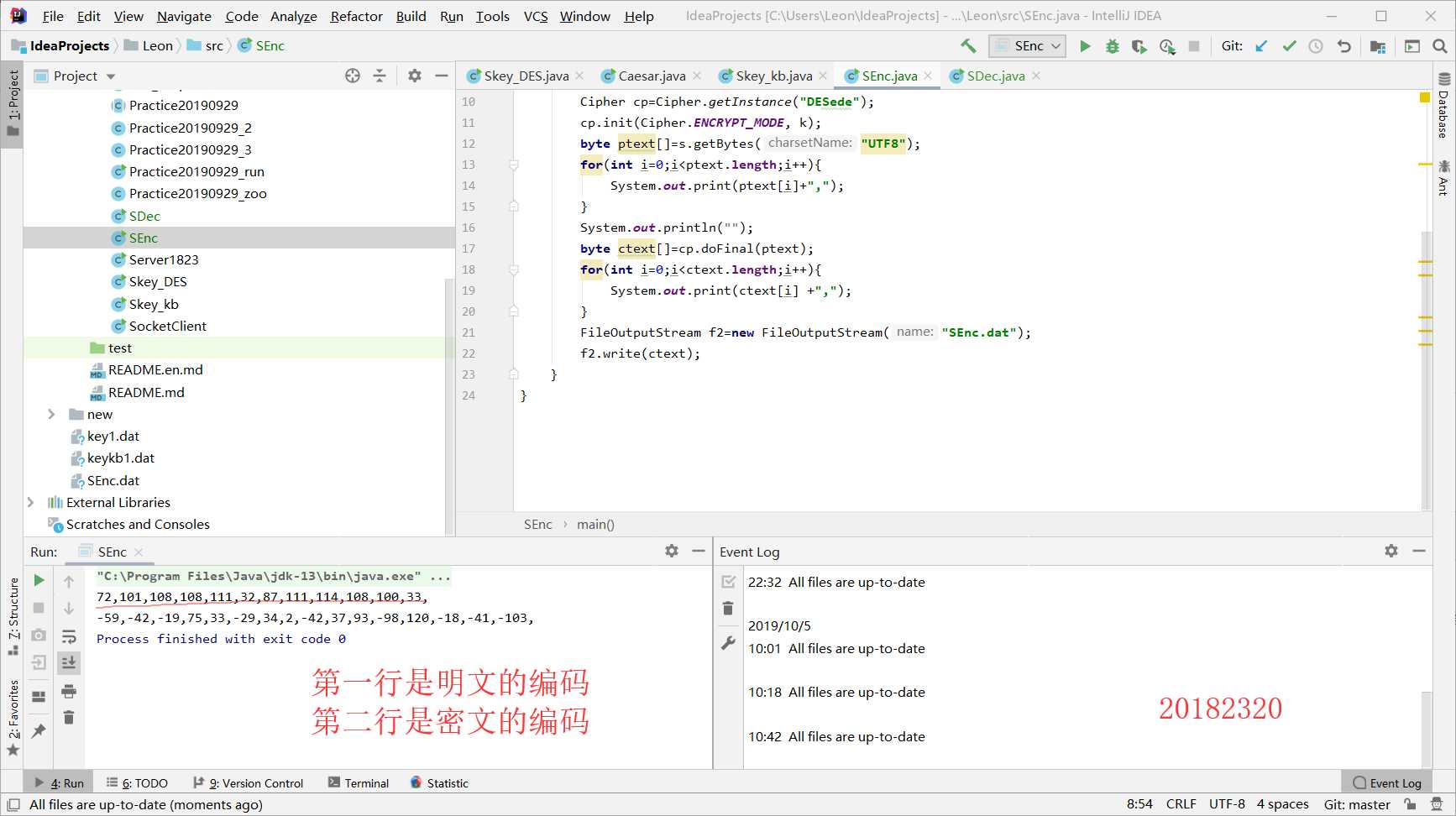Clear Run console with trash icon
The image size is (1456, 816).
(69, 718)
